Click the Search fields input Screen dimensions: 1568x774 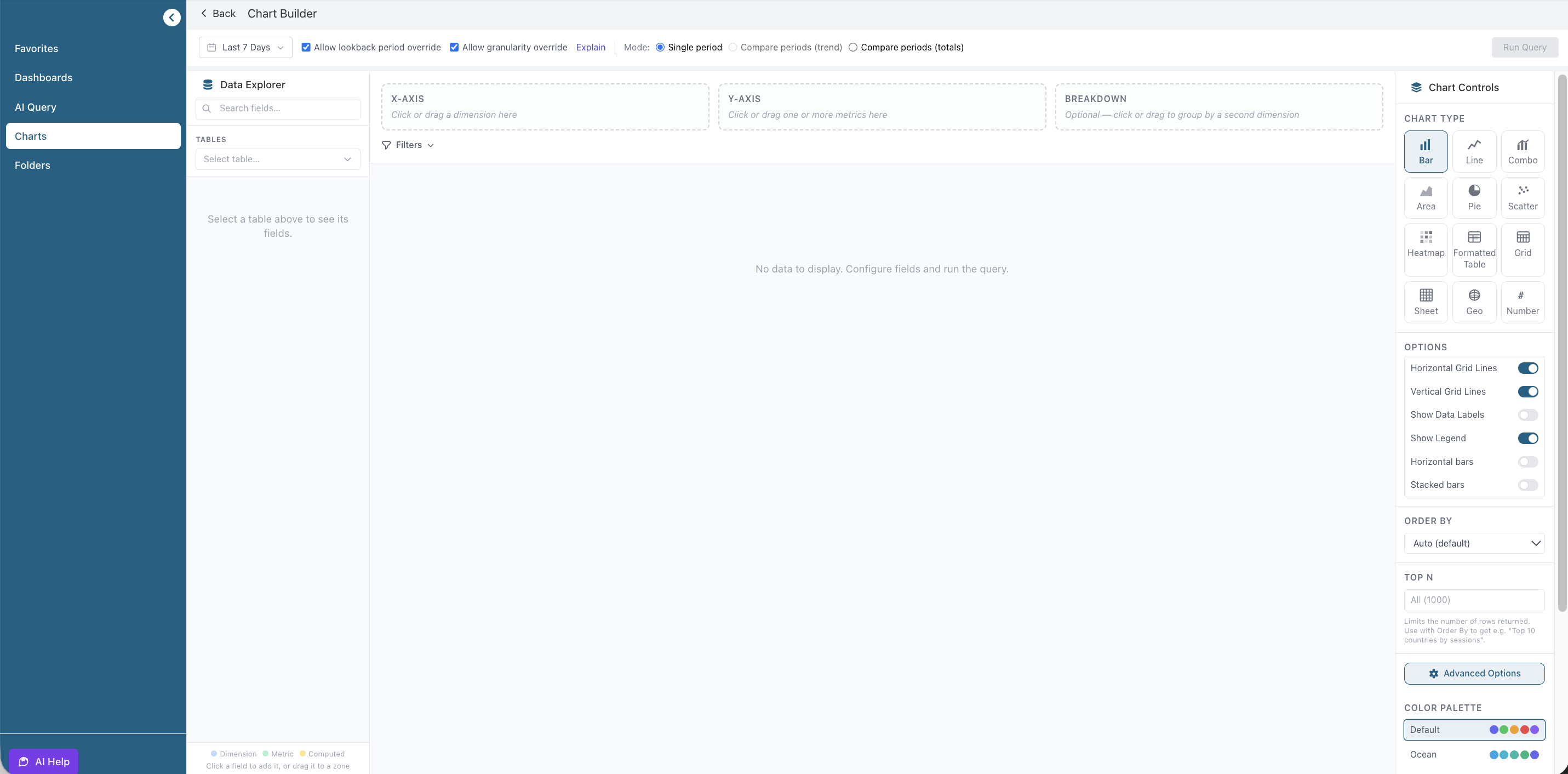pyautogui.click(x=278, y=109)
